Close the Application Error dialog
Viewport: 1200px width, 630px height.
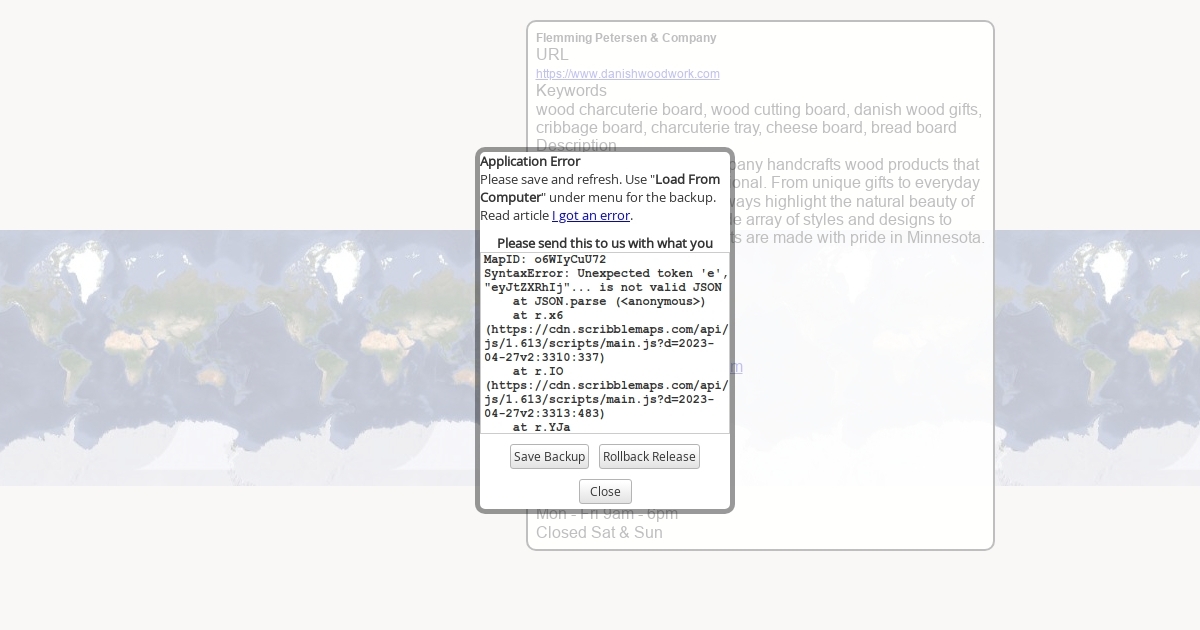tap(605, 492)
